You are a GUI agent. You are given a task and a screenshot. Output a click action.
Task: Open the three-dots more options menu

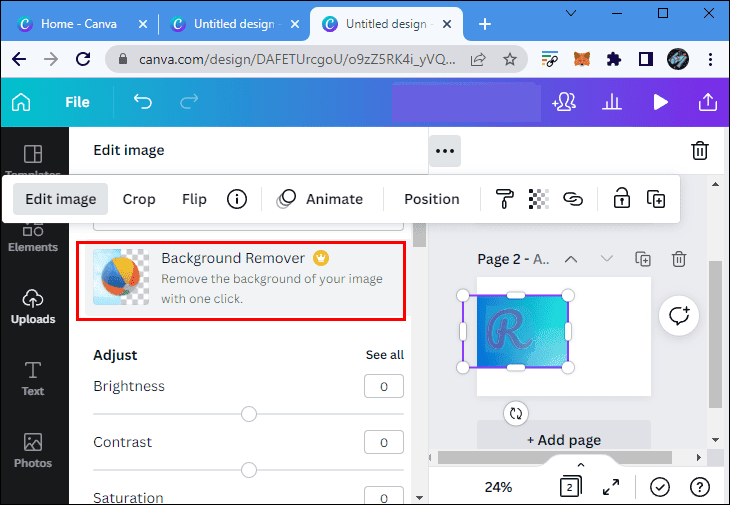[x=445, y=151]
